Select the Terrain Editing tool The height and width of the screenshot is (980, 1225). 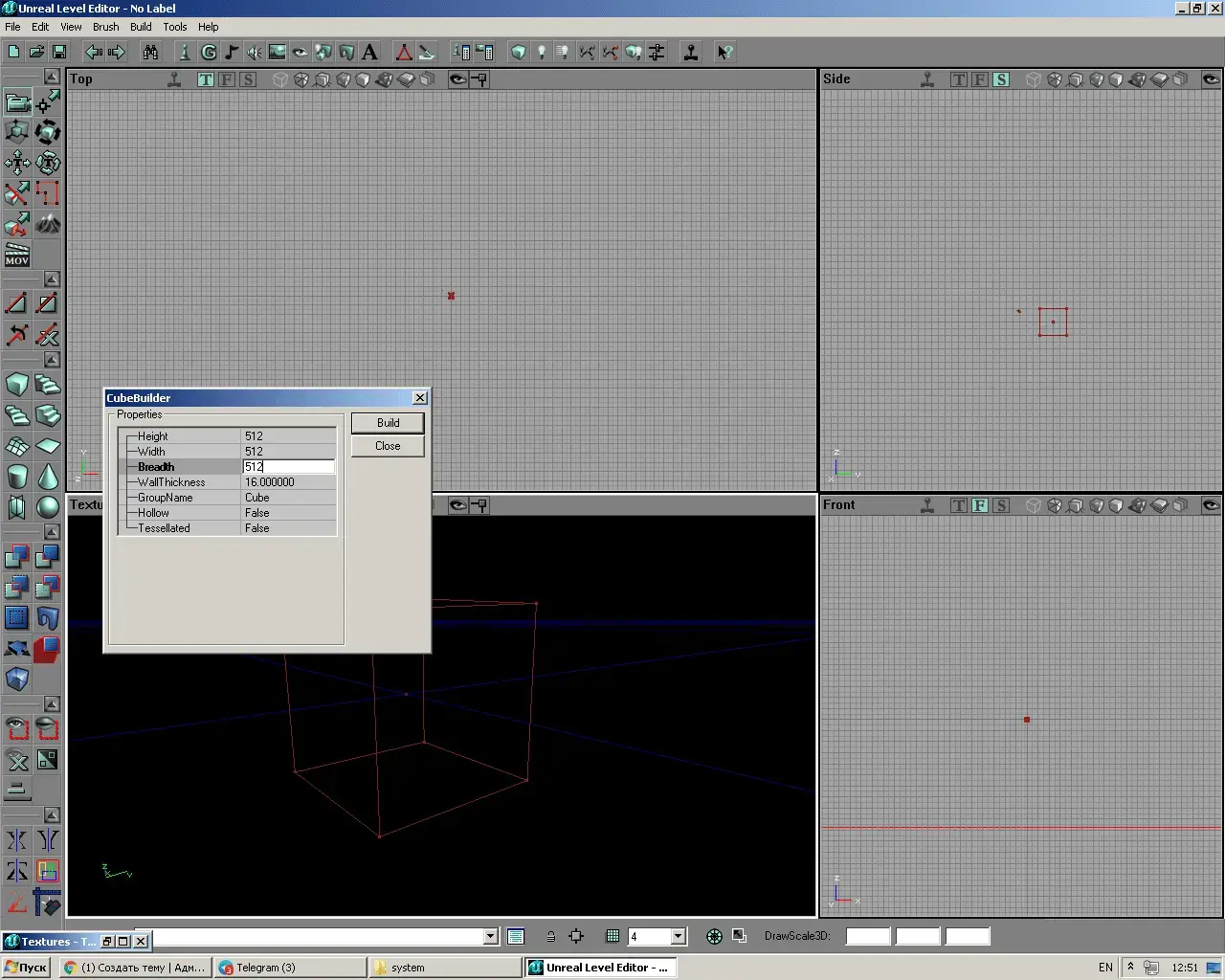click(x=48, y=224)
